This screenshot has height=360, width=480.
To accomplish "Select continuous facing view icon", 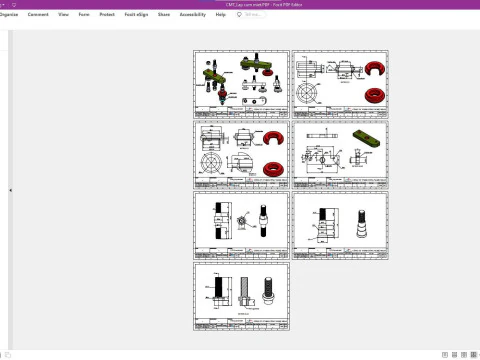I will 473,355.
